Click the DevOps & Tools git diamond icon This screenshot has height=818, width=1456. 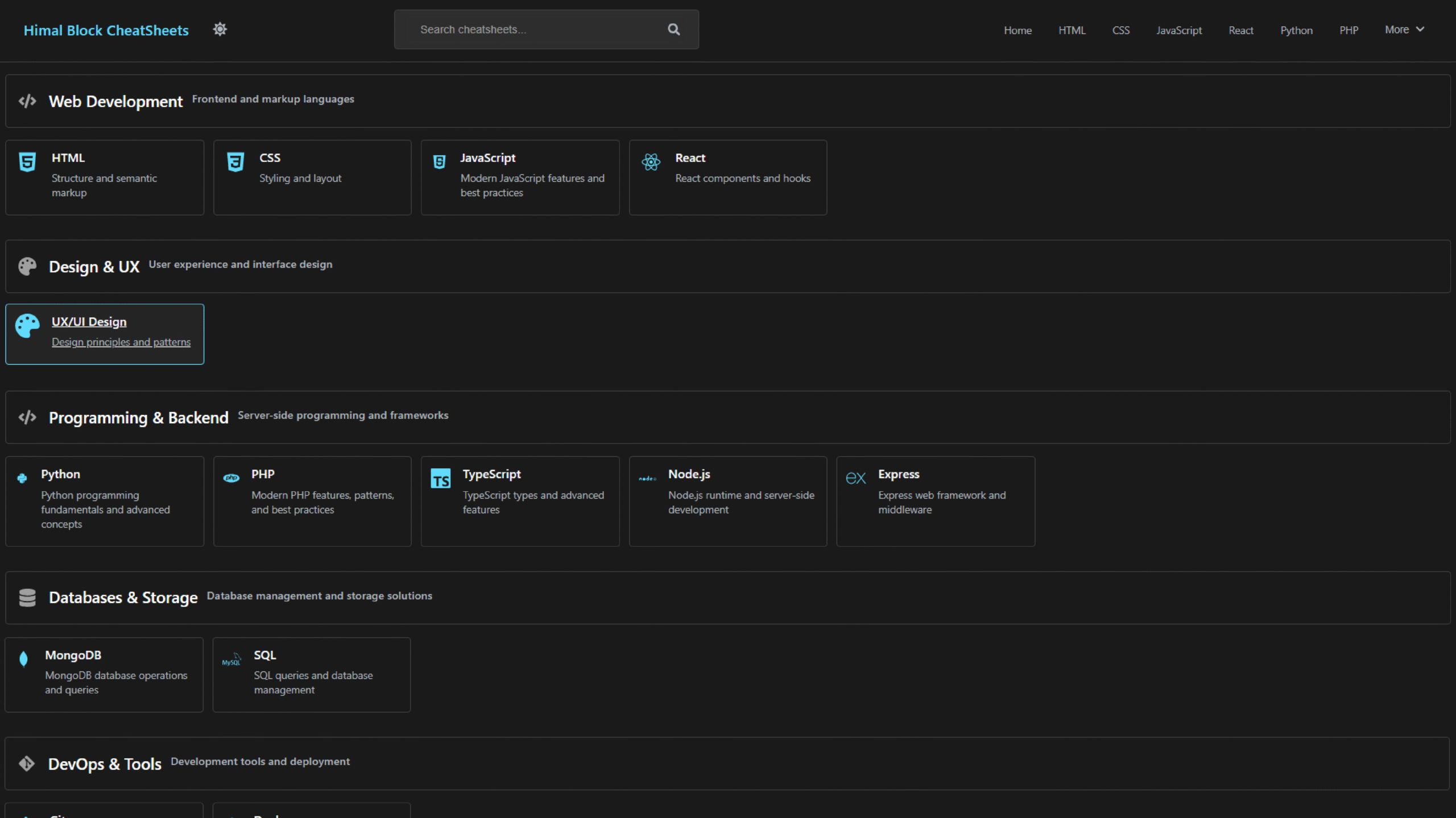pyautogui.click(x=27, y=763)
